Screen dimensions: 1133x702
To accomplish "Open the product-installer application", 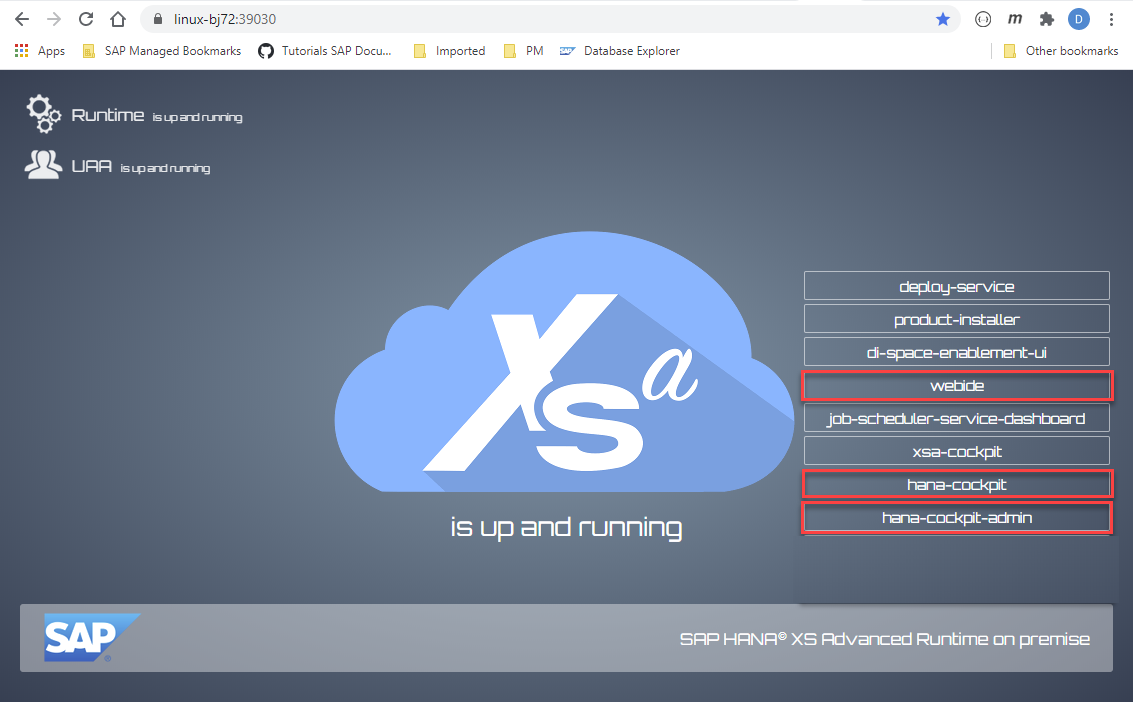I will (957, 319).
